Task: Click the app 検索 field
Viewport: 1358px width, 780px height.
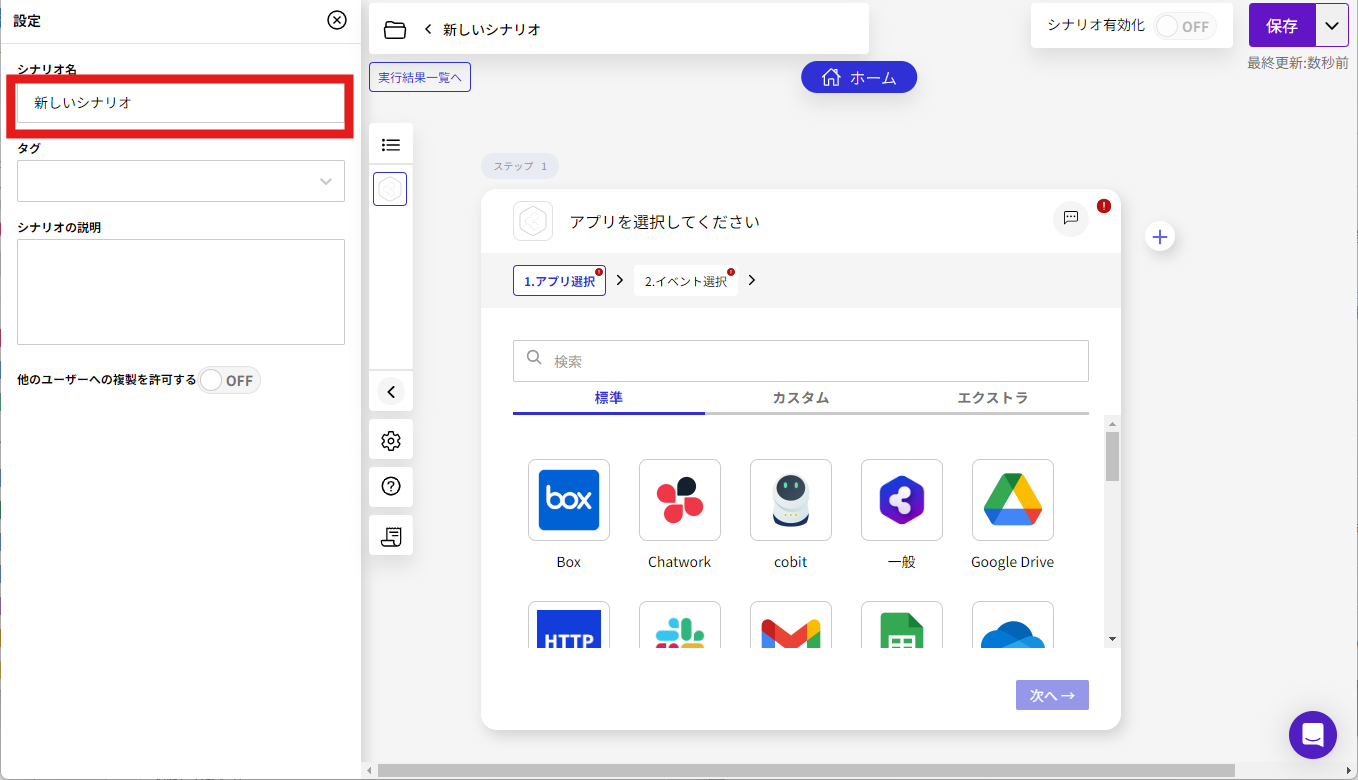Action: 801,361
